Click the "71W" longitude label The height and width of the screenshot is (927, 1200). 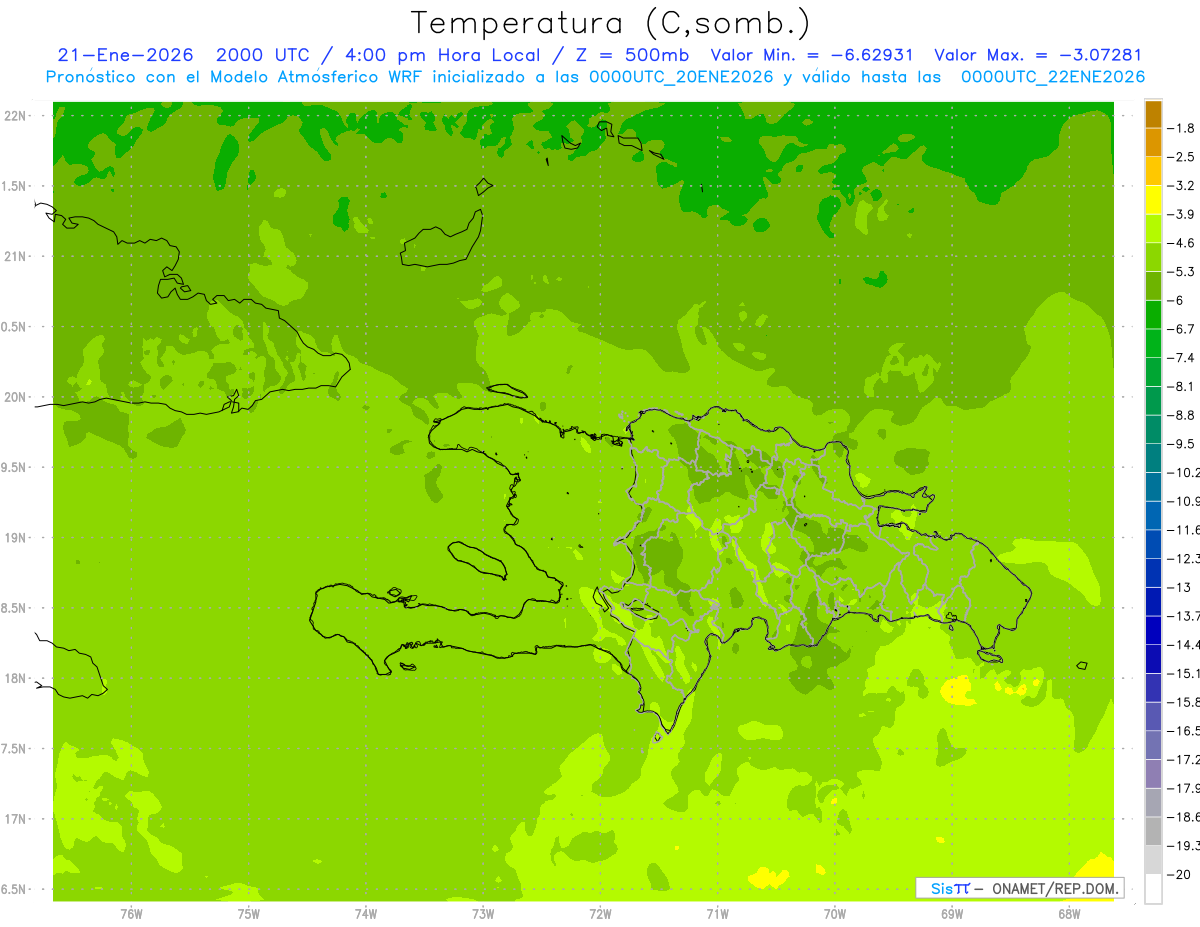(717, 913)
